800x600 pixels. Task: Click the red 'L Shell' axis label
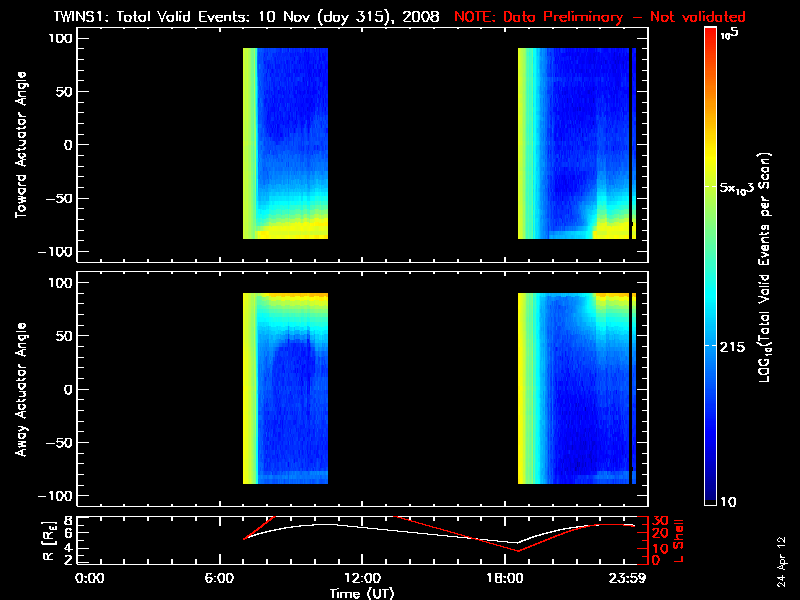678,541
